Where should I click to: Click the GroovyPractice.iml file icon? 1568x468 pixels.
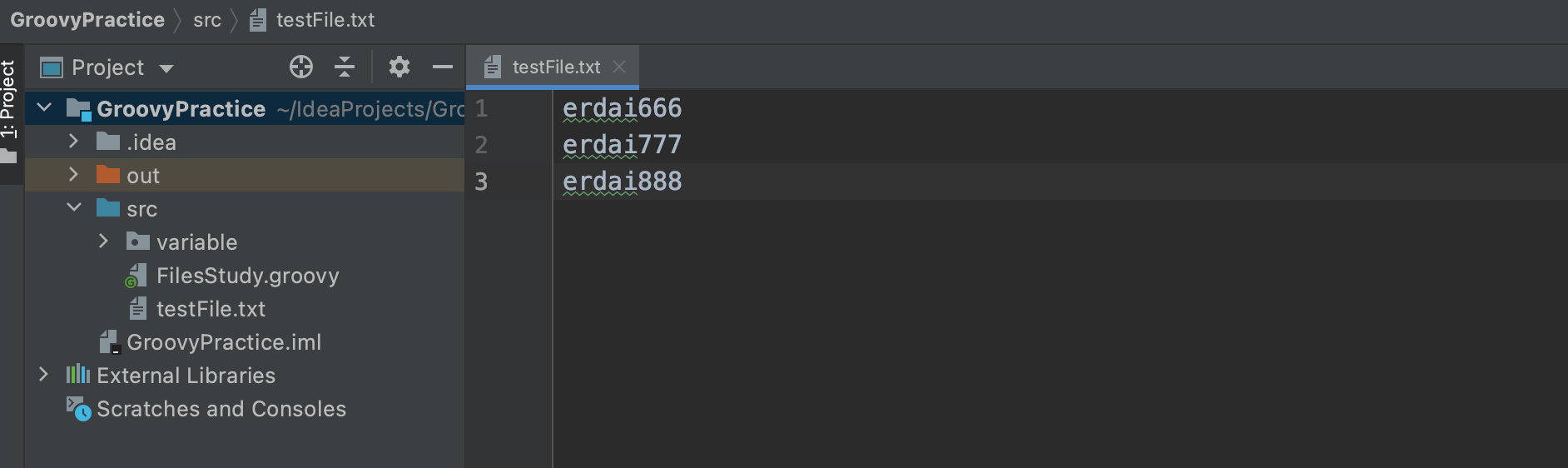tap(110, 341)
